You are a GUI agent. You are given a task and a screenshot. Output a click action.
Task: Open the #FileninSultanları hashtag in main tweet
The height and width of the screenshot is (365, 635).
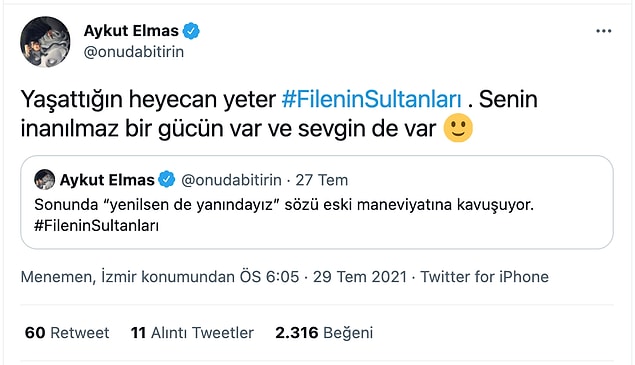[371, 99]
